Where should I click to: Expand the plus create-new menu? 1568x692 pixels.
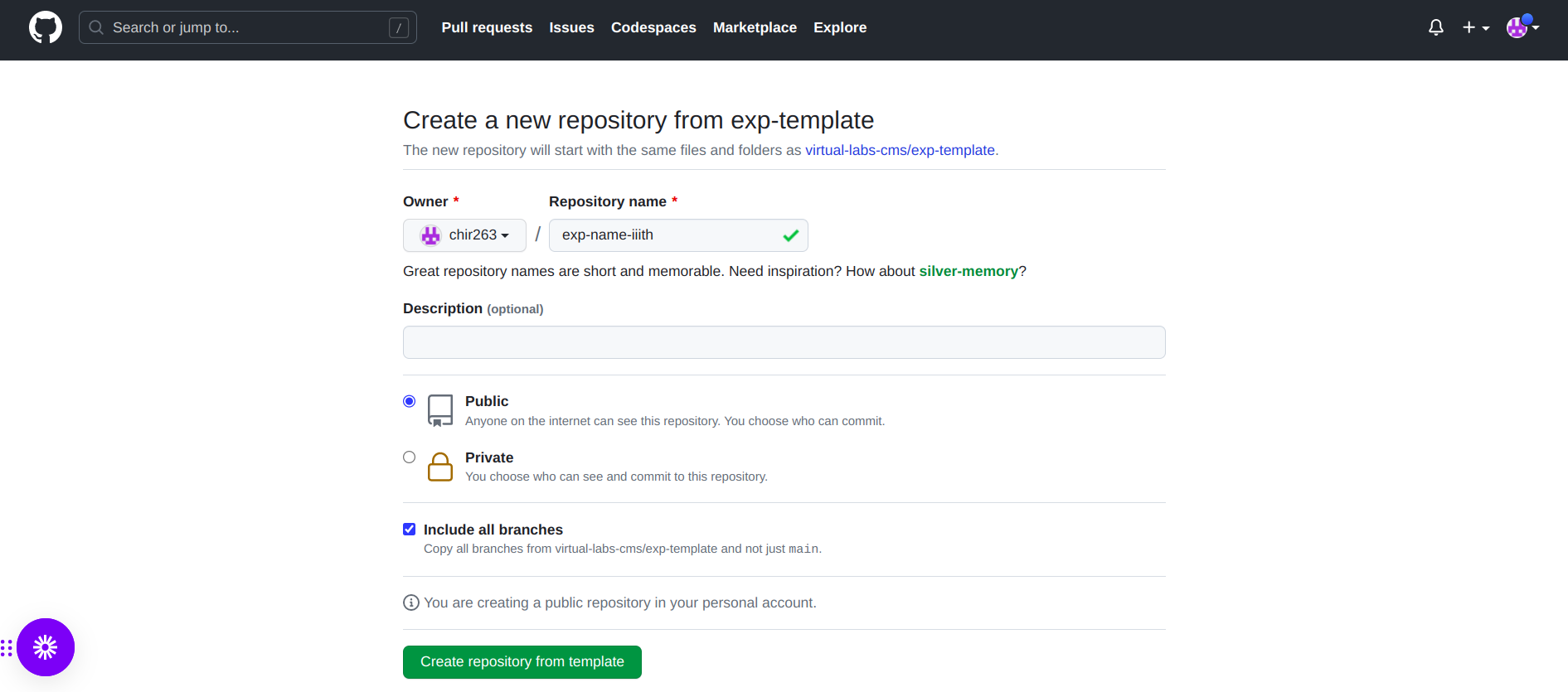tap(1476, 27)
